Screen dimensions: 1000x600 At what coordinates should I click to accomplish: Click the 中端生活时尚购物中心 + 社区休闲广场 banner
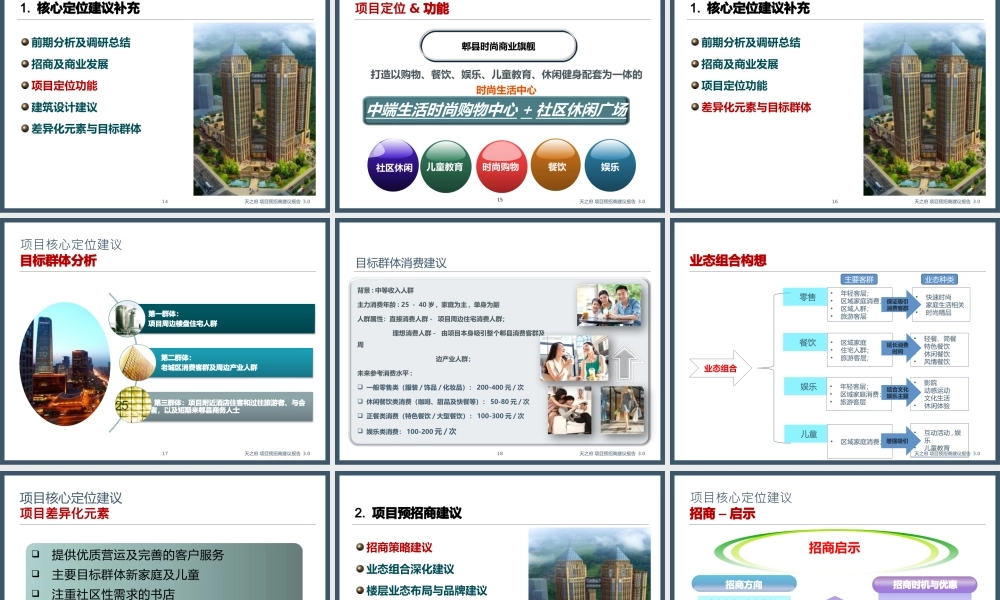(x=496, y=110)
